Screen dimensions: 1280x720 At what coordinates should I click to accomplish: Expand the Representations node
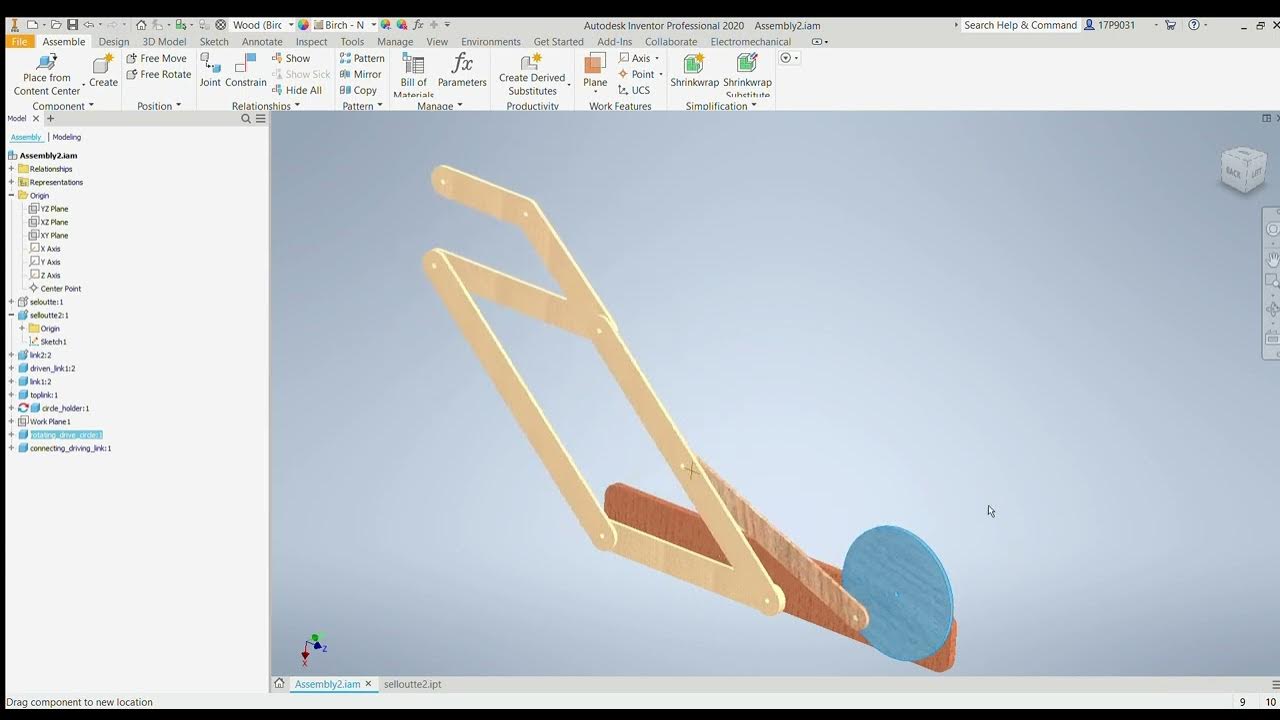[11, 182]
